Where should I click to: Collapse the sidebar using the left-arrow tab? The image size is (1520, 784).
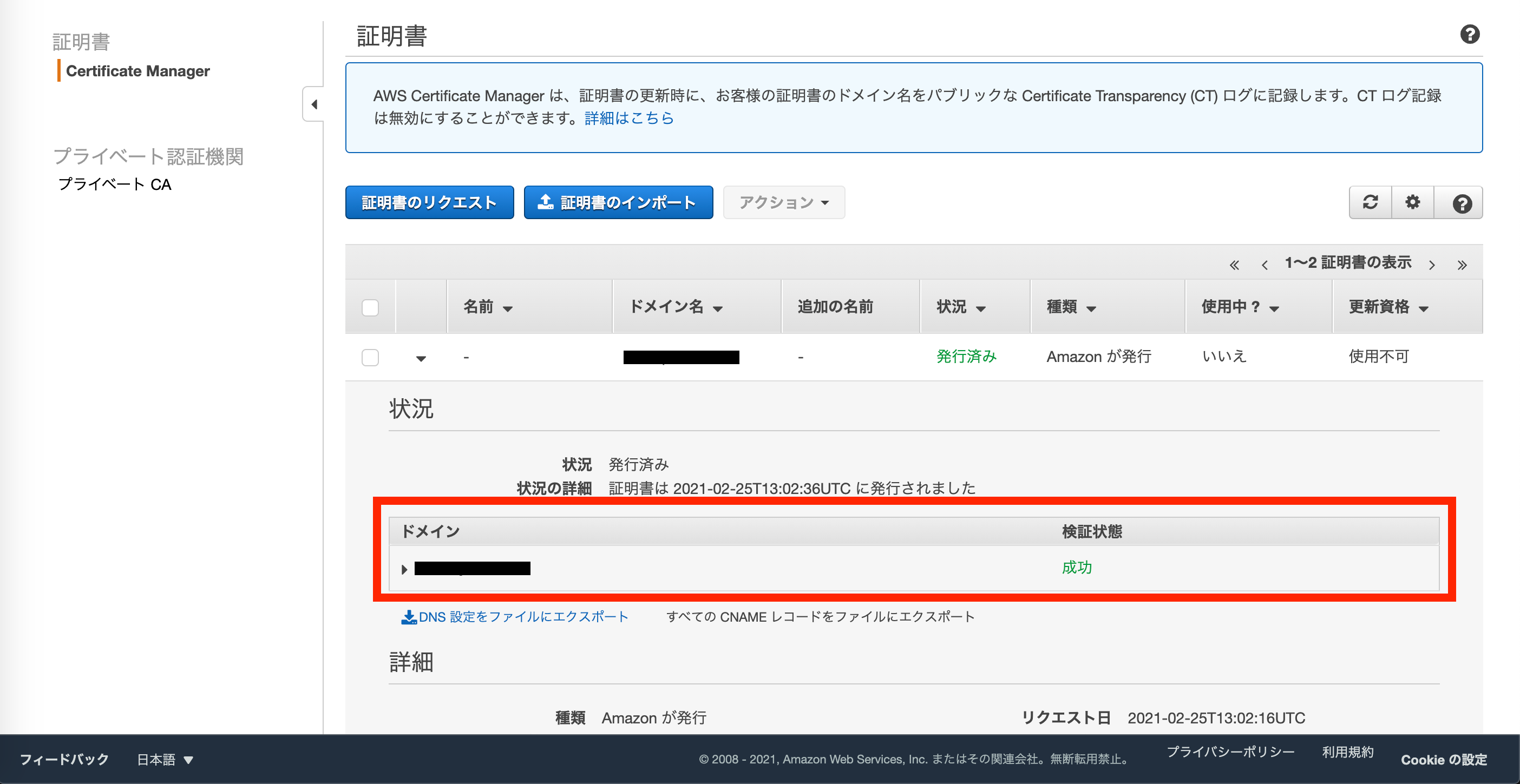tap(315, 104)
